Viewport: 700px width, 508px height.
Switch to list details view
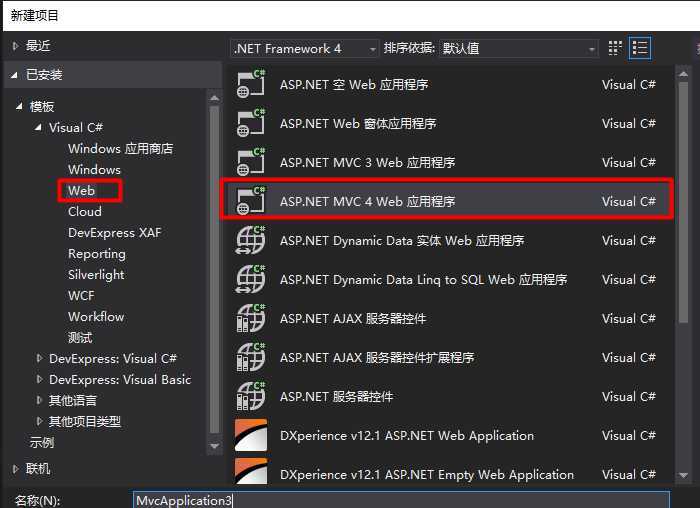pyautogui.click(x=640, y=48)
